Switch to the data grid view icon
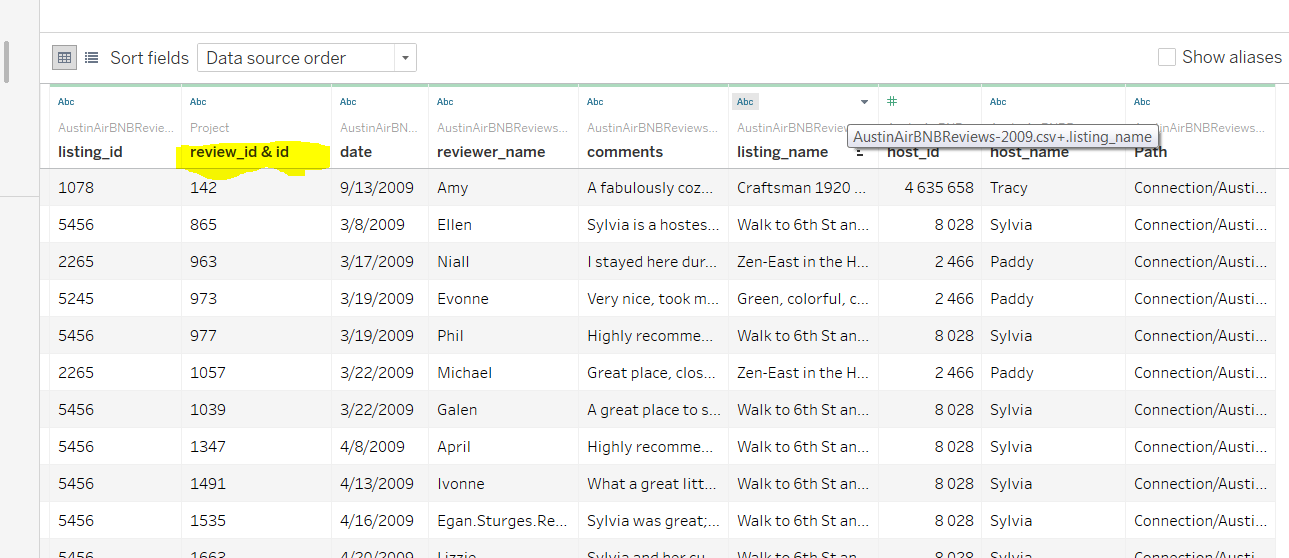The width and height of the screenshot is (1289, 558). click(x=64, y=58)
